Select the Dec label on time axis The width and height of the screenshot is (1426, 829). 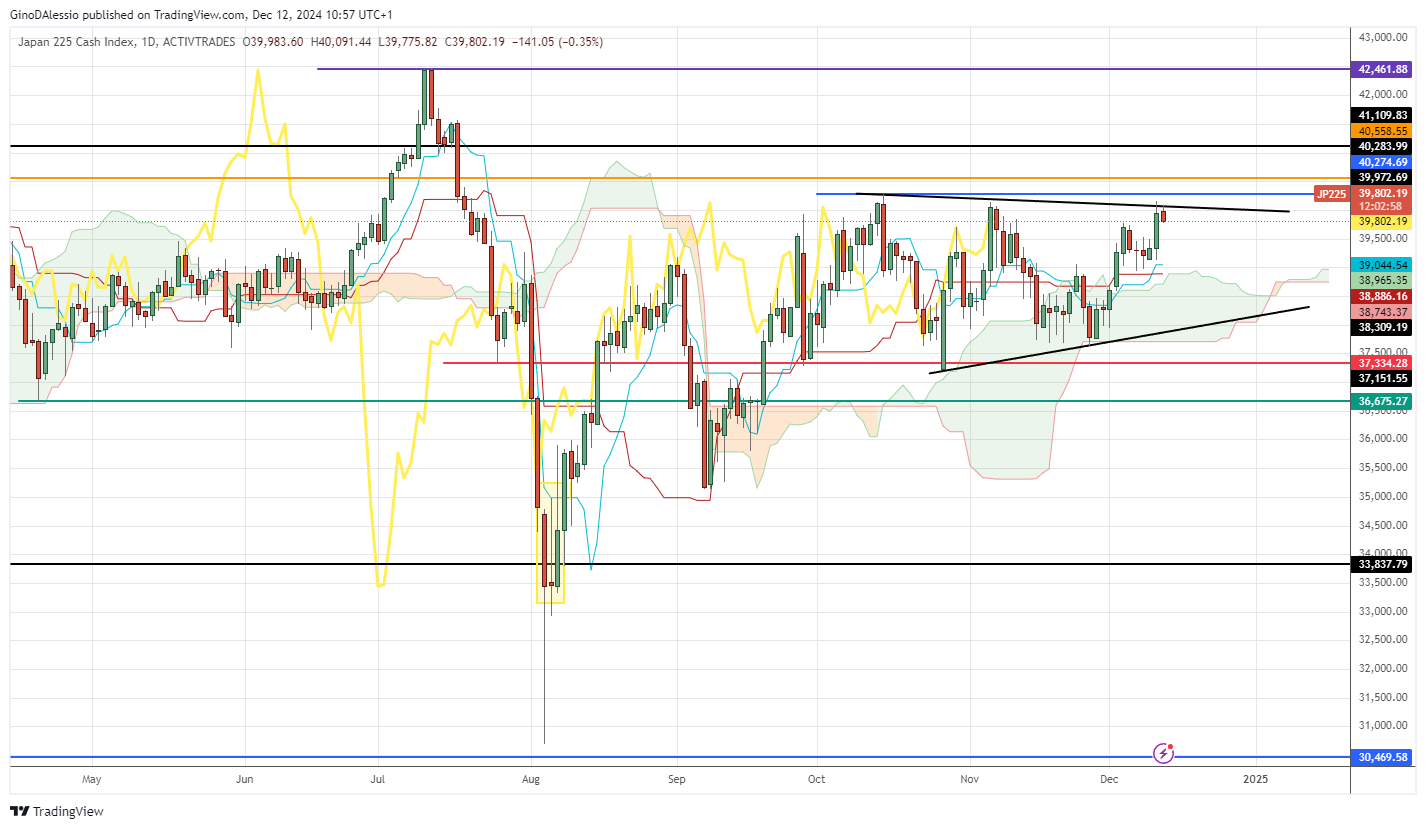tap(1109, 779)
